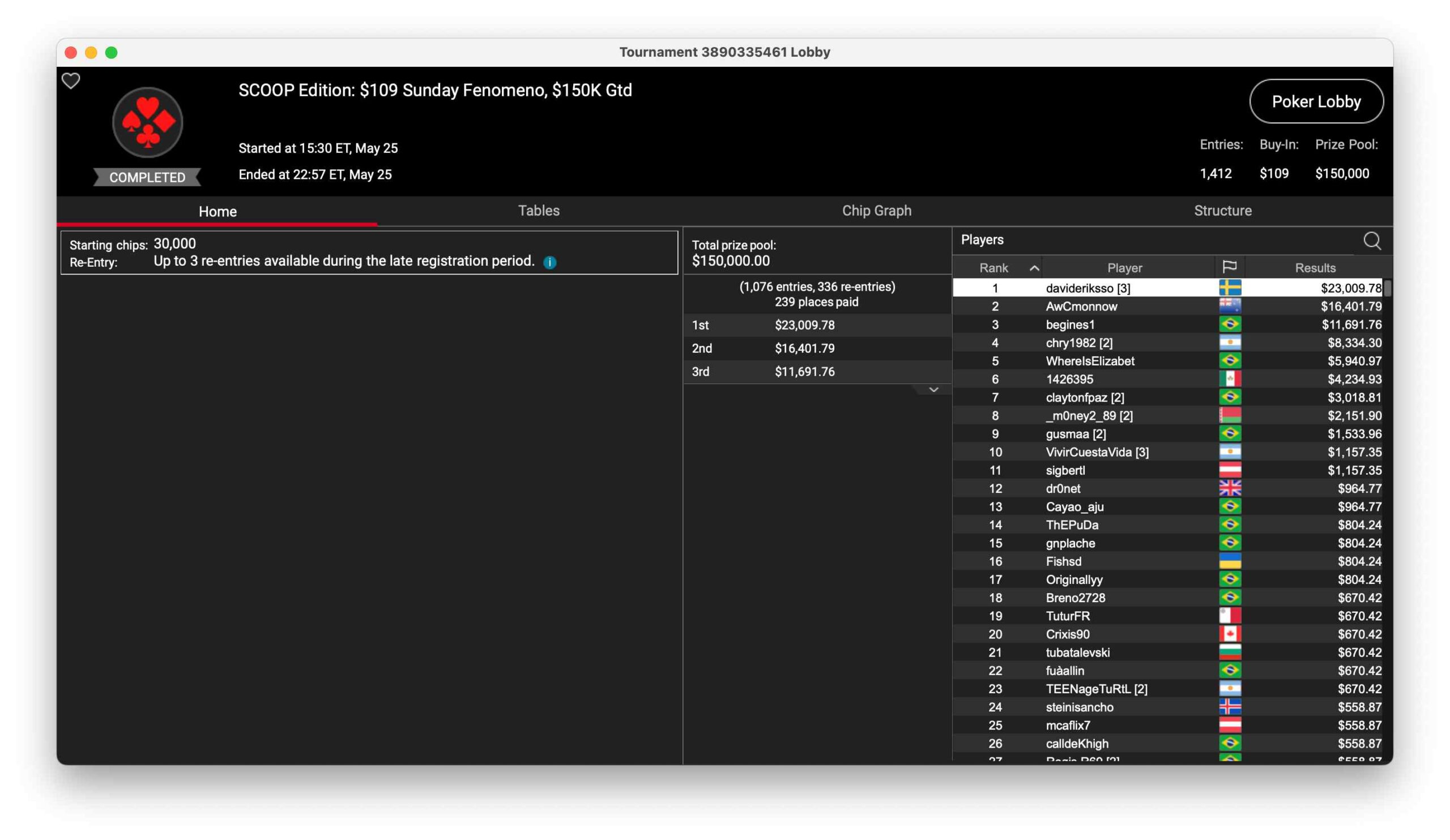
Task: Select the 3rd place payout row
Action: [817, 372]
